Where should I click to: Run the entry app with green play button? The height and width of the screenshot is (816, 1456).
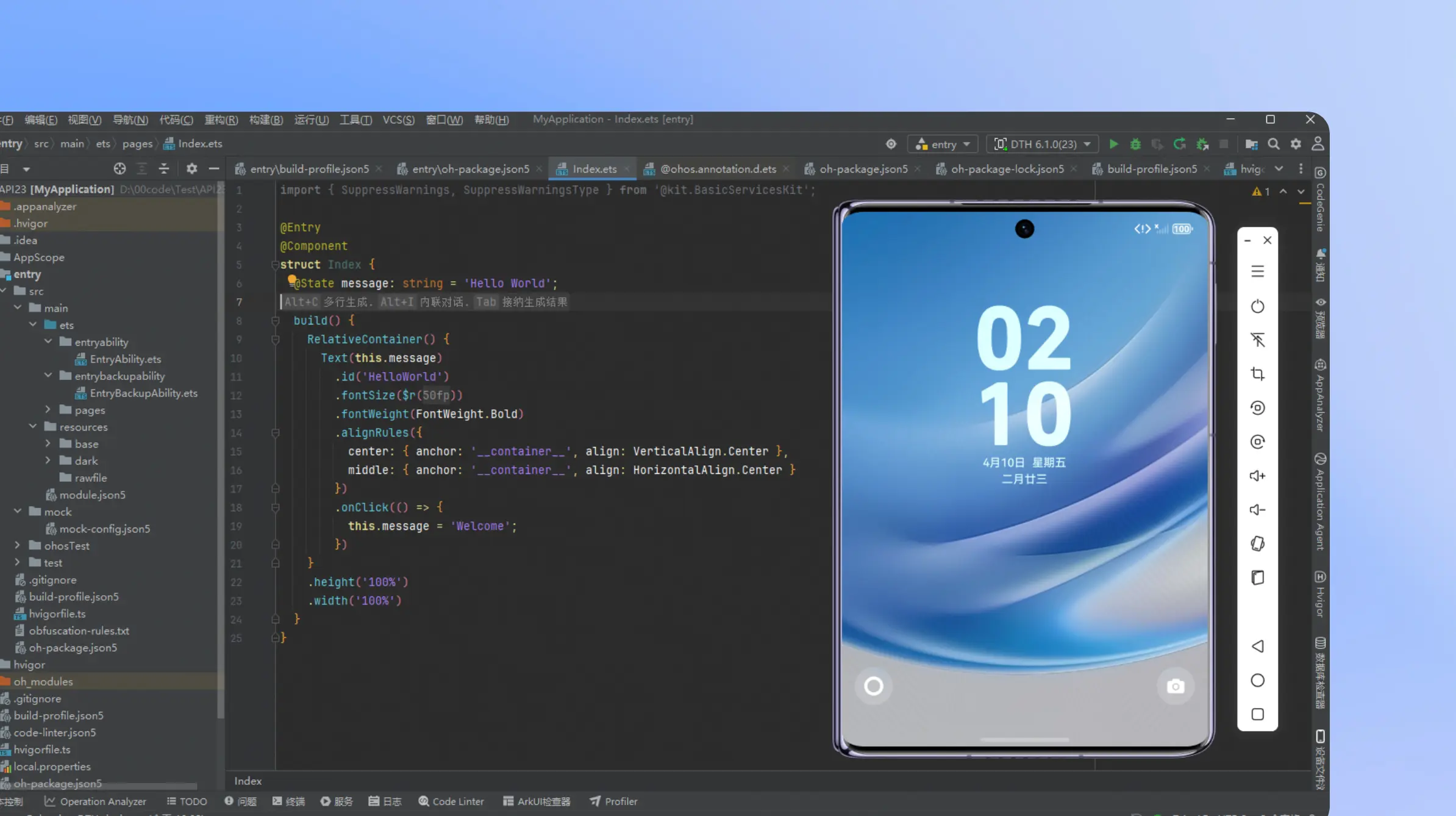1113,144
